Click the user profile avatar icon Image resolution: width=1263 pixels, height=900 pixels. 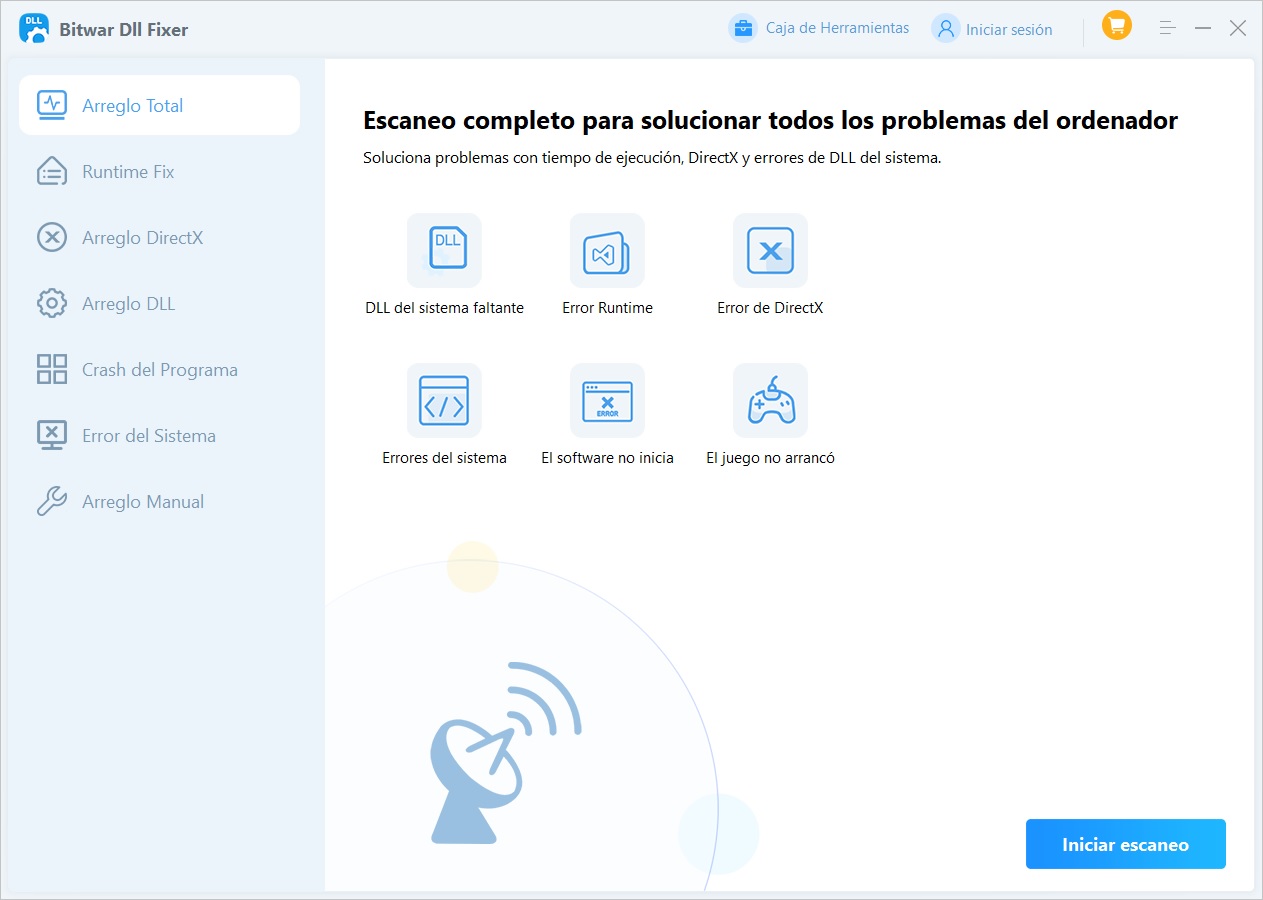945,28
